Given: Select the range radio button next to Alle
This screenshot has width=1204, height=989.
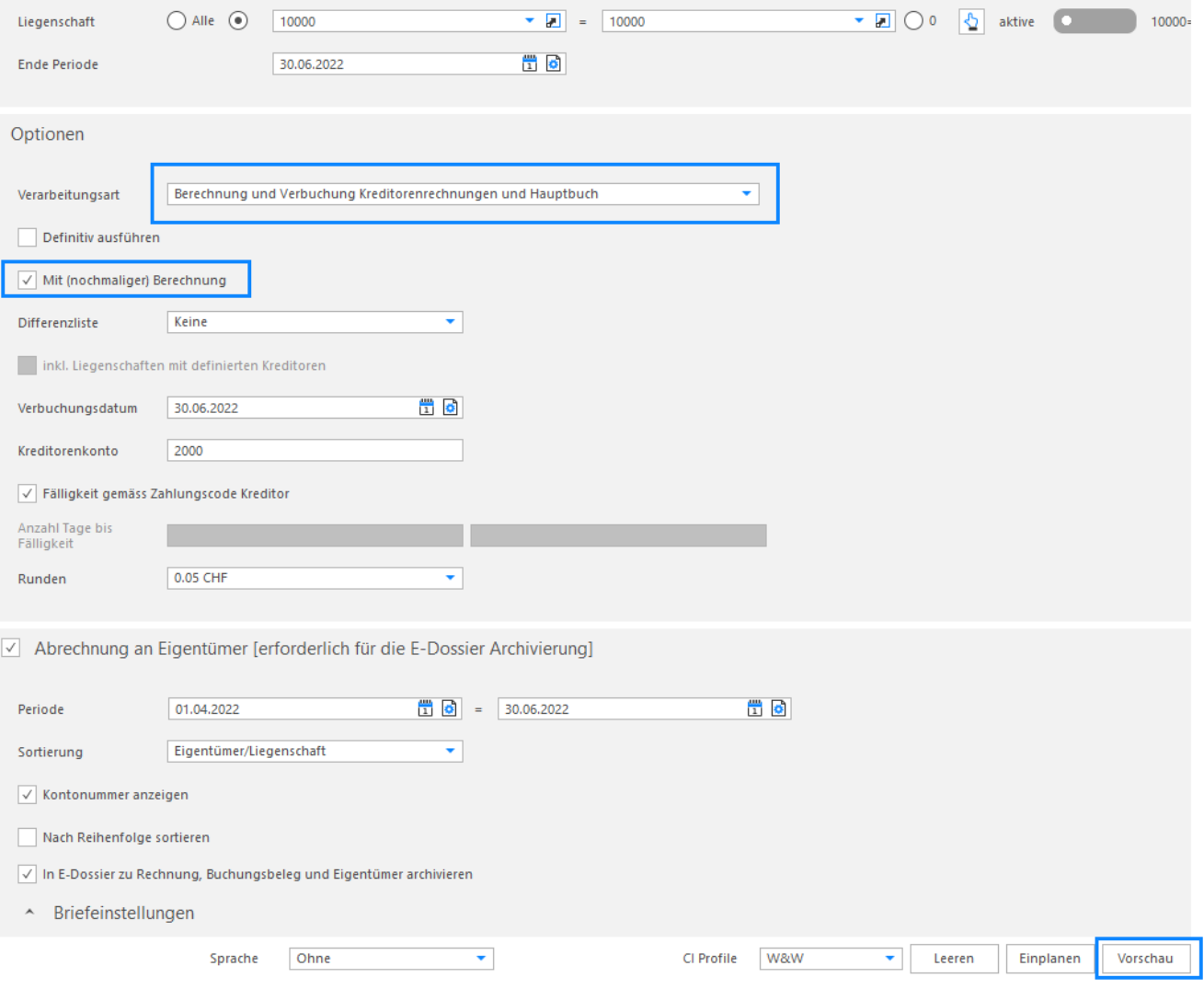Looking at the screenshot, I should click(x=238, y=20).
